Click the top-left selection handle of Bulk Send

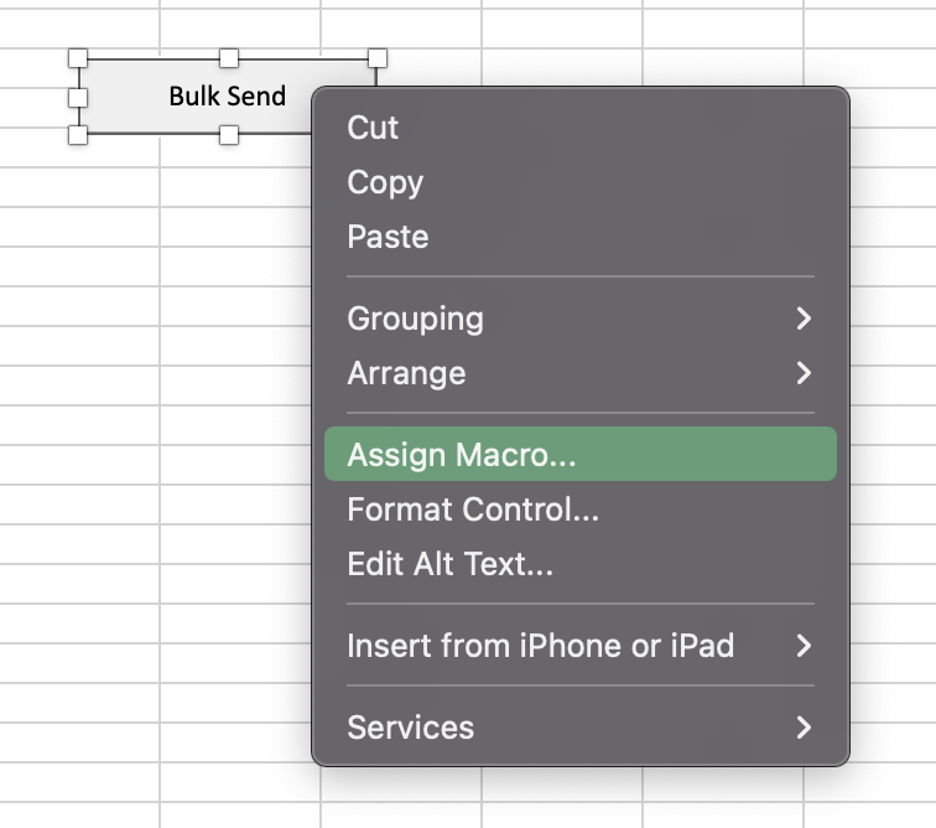pyautogui.click(x=78, y=59)
